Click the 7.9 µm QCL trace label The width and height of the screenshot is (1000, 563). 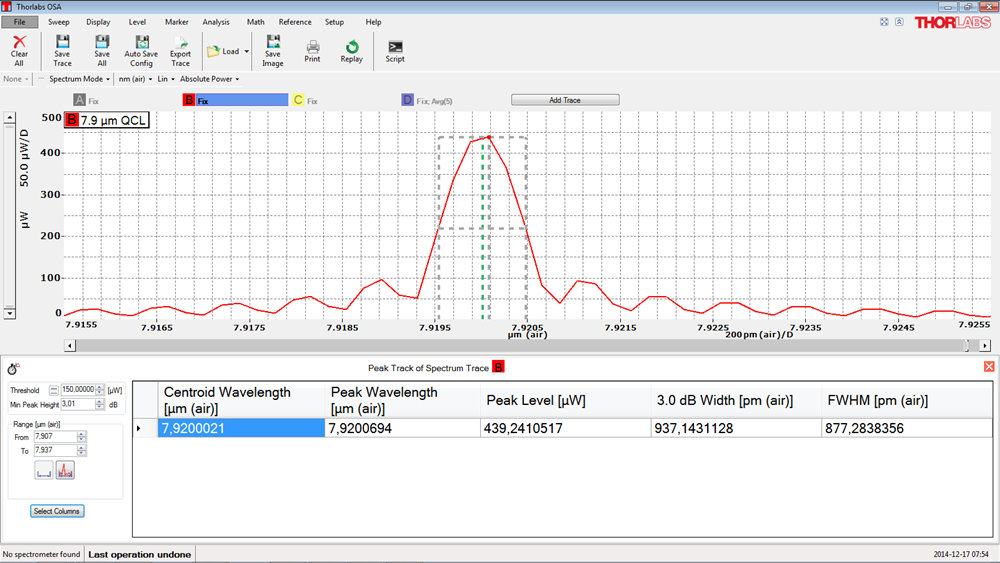click(x=107, y=120)
